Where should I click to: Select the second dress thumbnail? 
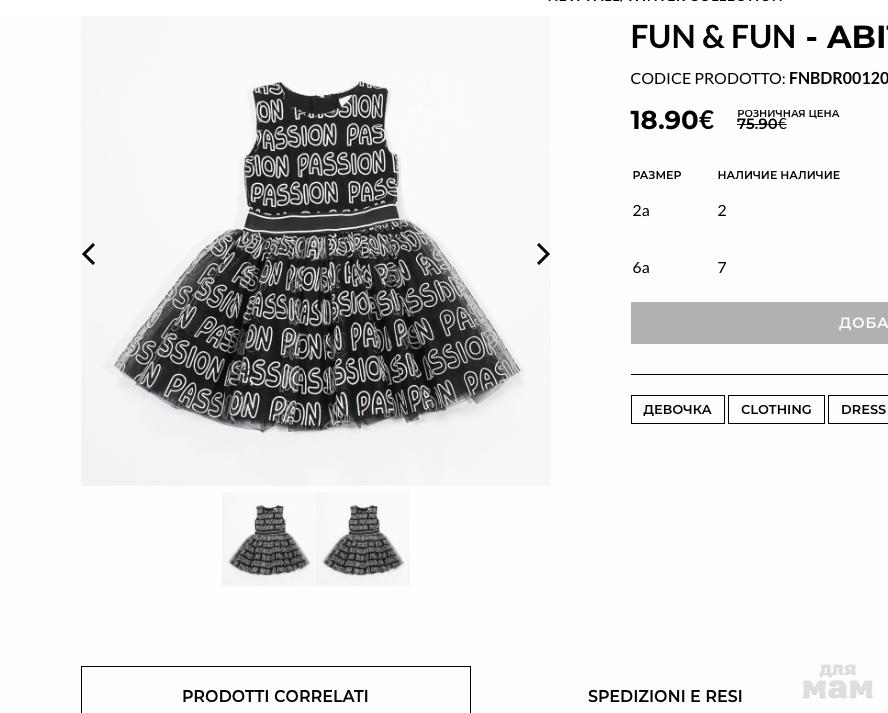(363, 539)
